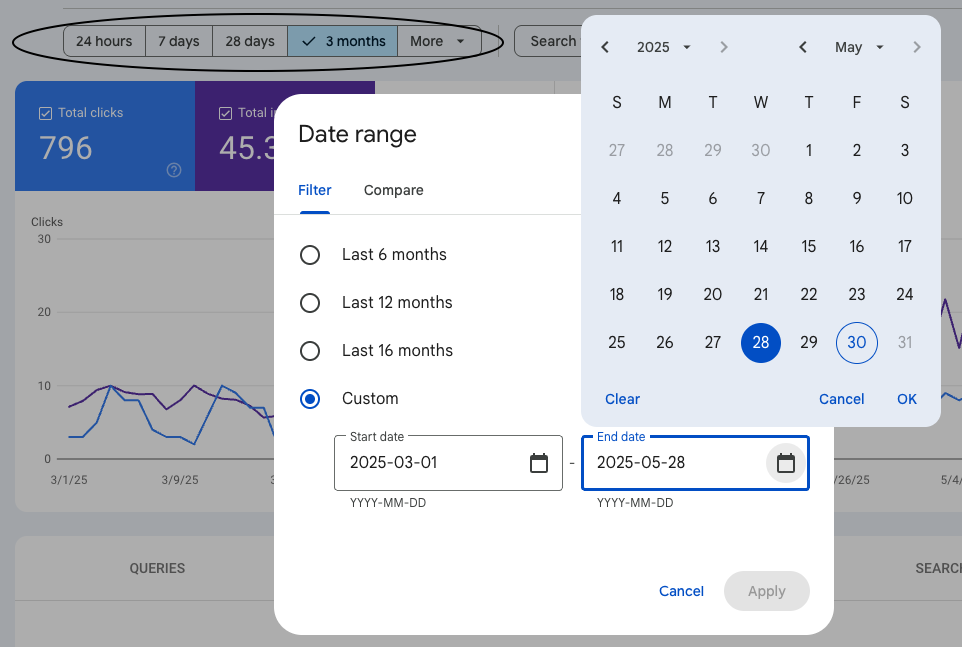Select the Last 12 months radio button
Image resolution: width=962 pixels, height=647 pixels.
click(310, 302)
